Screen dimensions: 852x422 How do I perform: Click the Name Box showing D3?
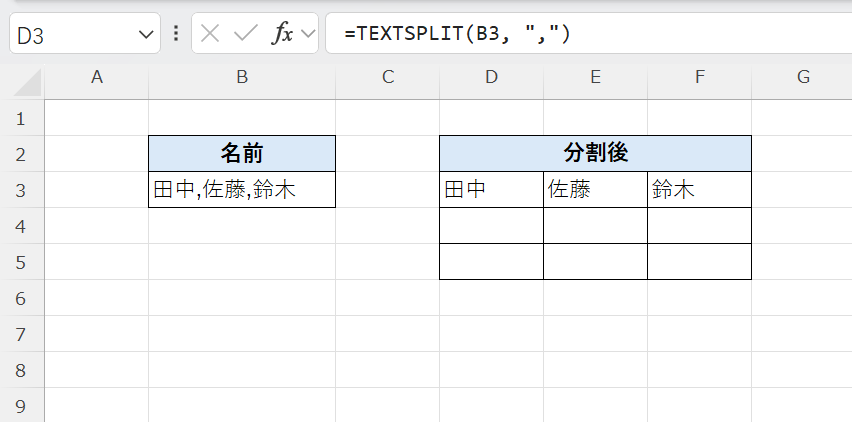coord(70,35)
